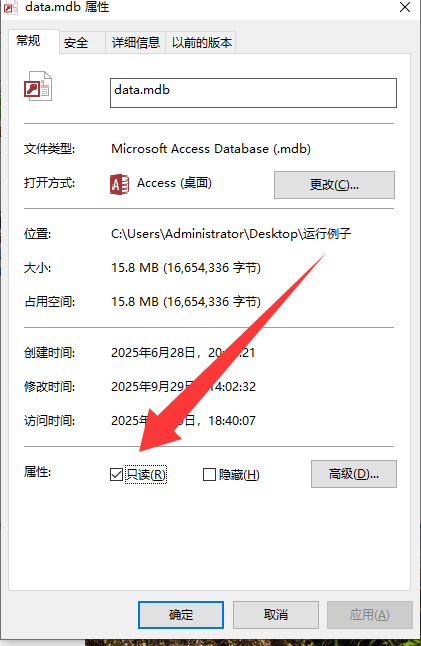Click the 更改(C)... button
Screen dimensions: 421x646
pos(334,185)
